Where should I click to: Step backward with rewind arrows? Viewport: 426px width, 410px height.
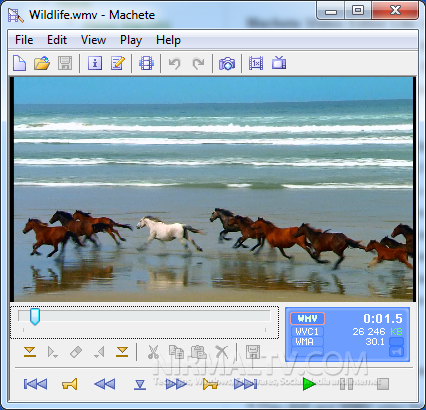pyautogui.click(x=105, y=384)
